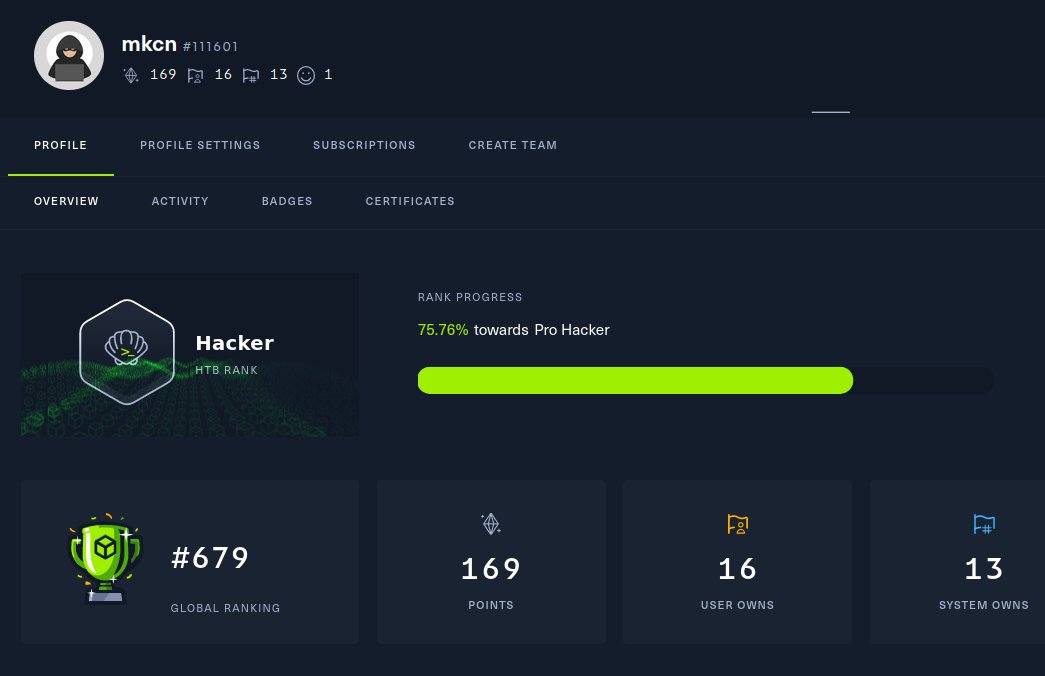
Task: Switch to the Subscriptions tab
Action: [x=364, y=145]
